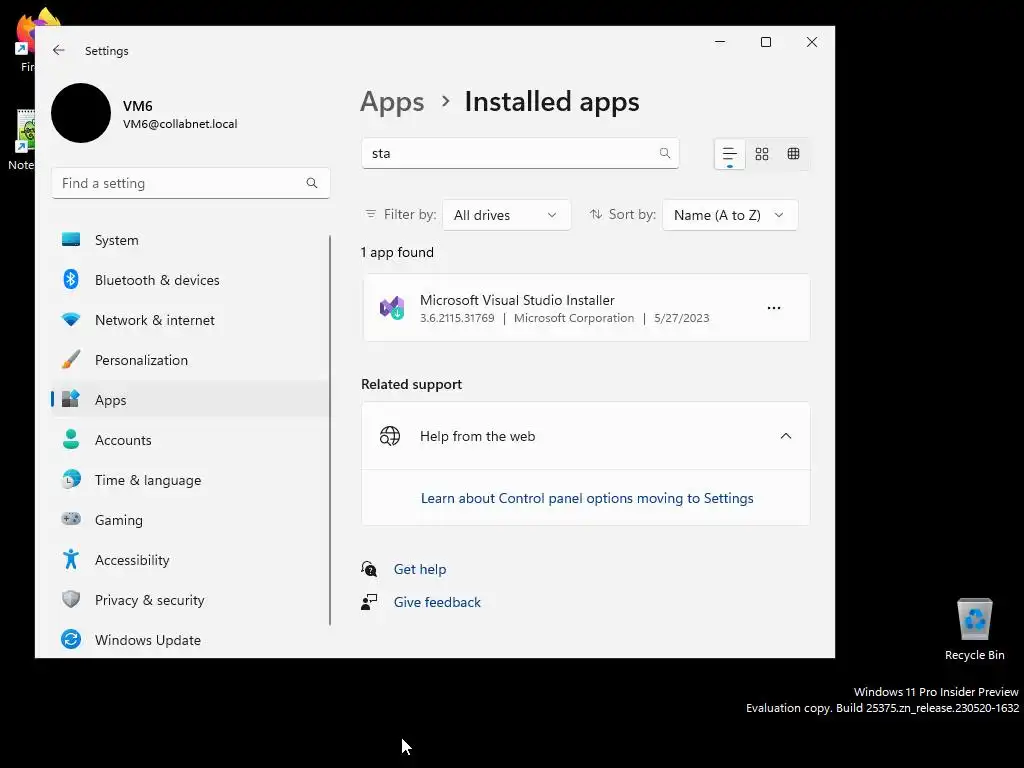Viewport: 1024px width, 768px height.
Task: Click the 1 app found text
Action: 397,252
